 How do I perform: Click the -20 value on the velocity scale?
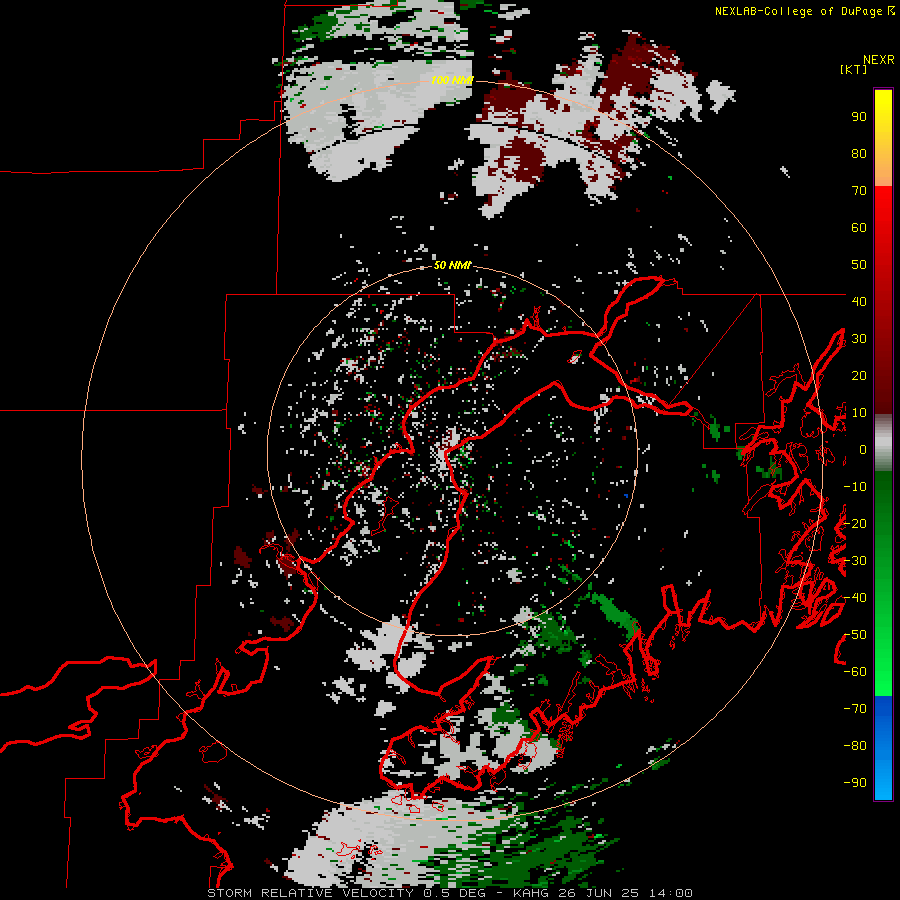click(x=855, y=523)
